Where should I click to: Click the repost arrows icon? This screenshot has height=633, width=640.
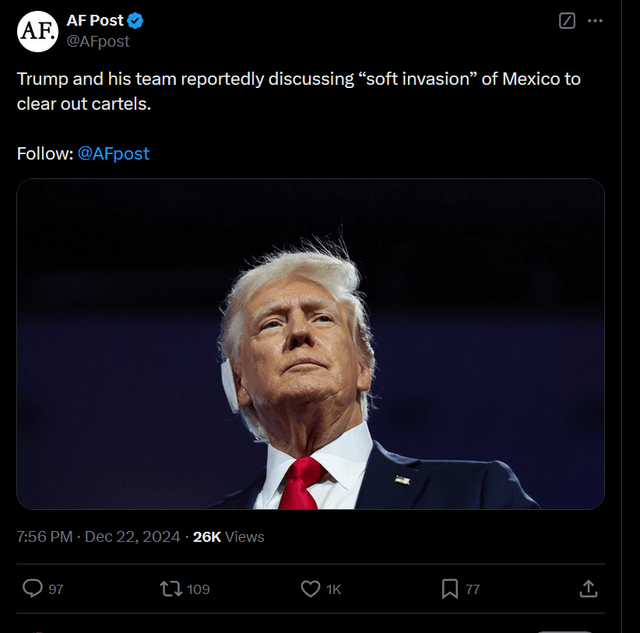(172, 589)
